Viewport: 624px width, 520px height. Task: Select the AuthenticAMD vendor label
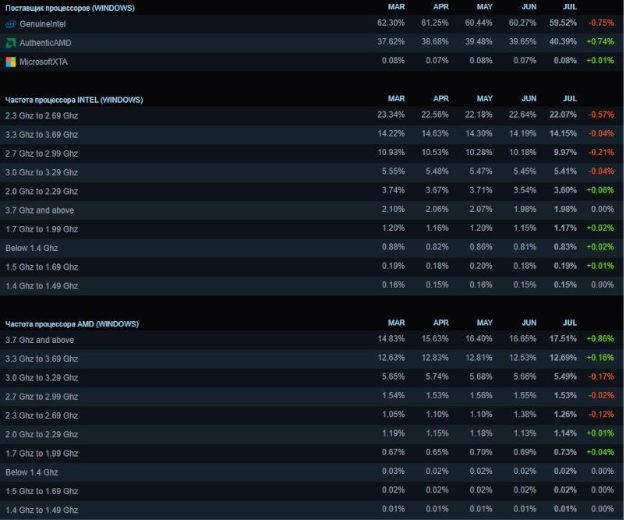45,43
